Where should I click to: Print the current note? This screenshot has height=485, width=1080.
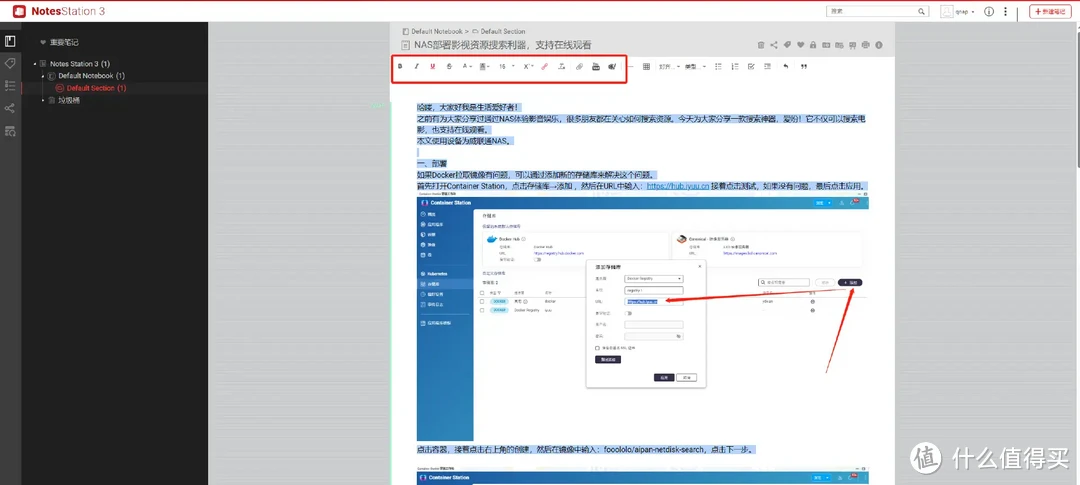pos(866,45)
